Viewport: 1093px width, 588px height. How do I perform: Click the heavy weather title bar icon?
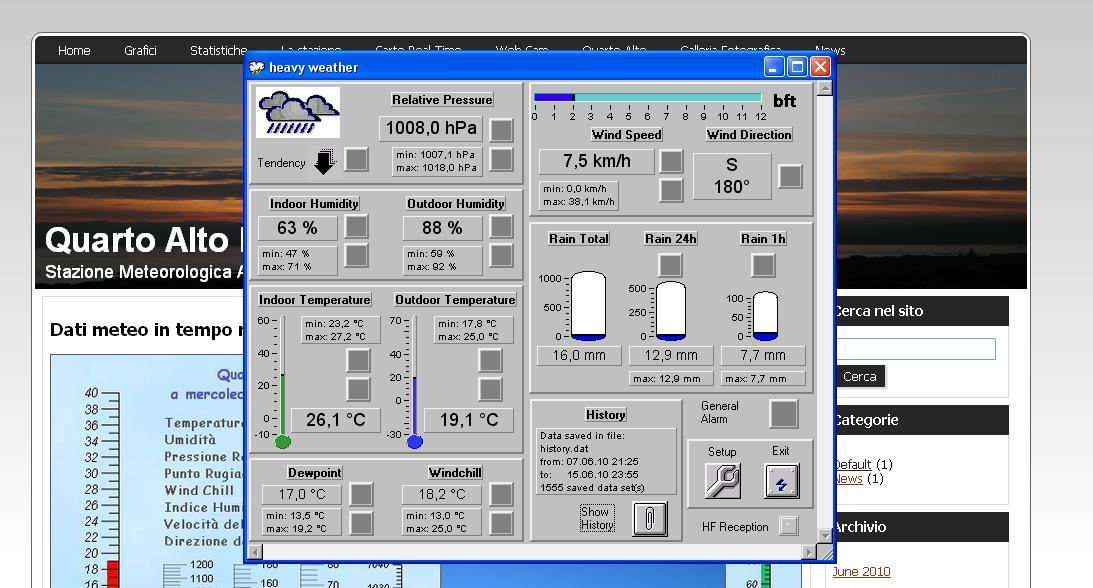point(257,68)
